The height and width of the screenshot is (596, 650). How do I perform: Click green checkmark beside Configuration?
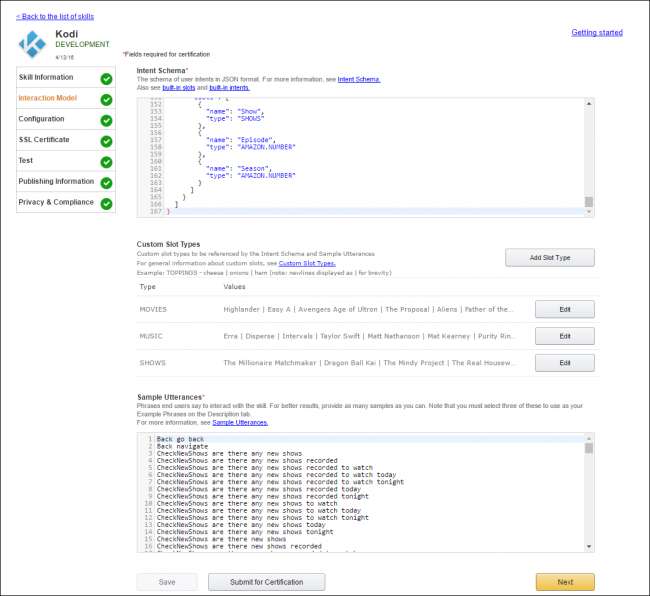click(x=106, y=119)
